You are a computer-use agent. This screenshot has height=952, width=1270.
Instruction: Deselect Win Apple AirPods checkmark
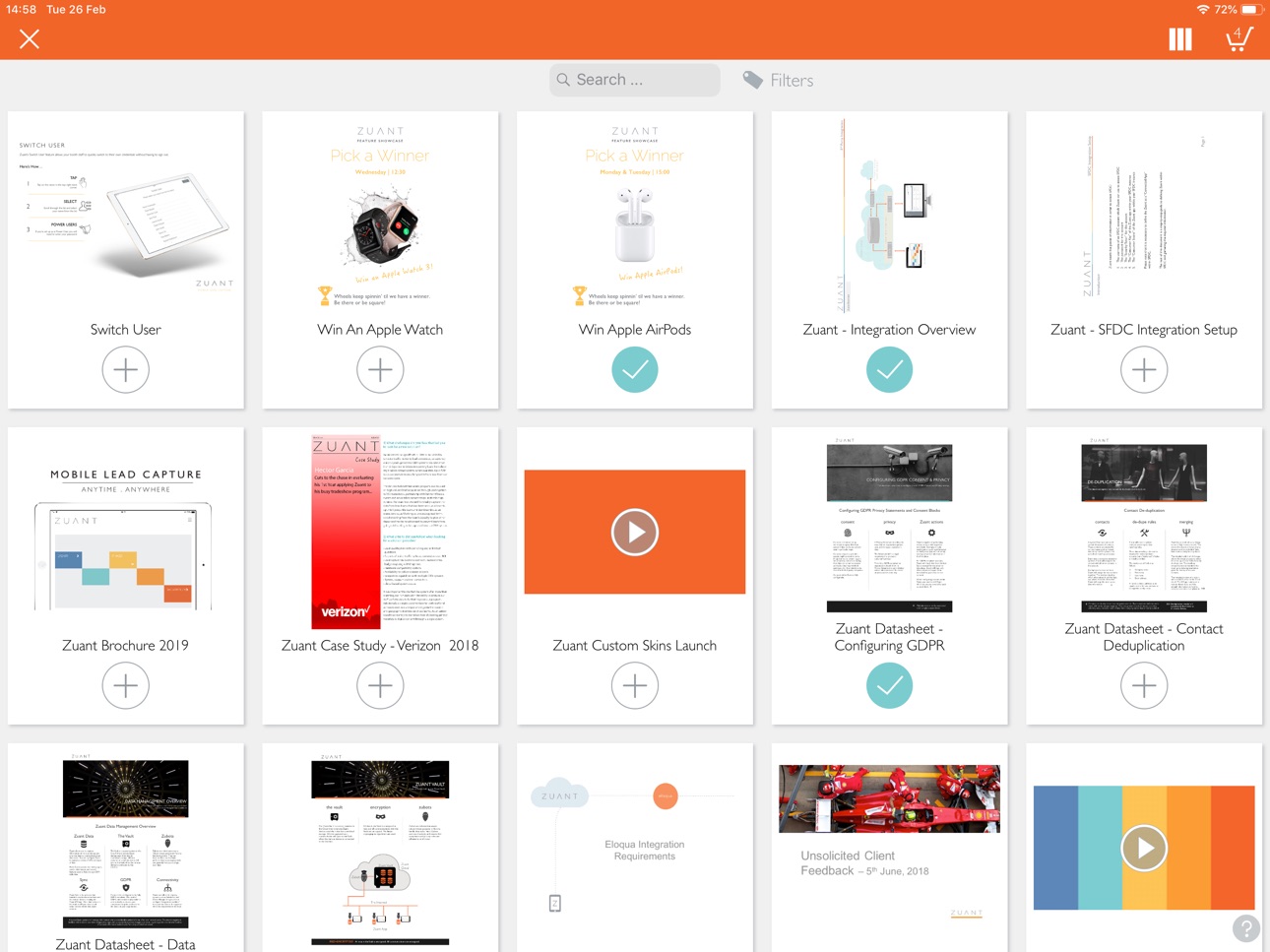[x=635, y=370]
